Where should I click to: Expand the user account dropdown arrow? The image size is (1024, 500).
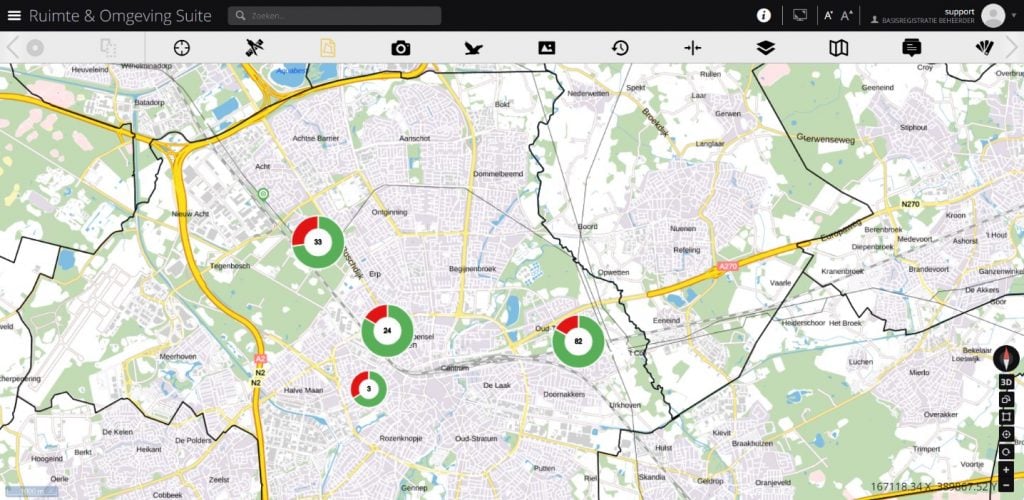pos(1014,16)
